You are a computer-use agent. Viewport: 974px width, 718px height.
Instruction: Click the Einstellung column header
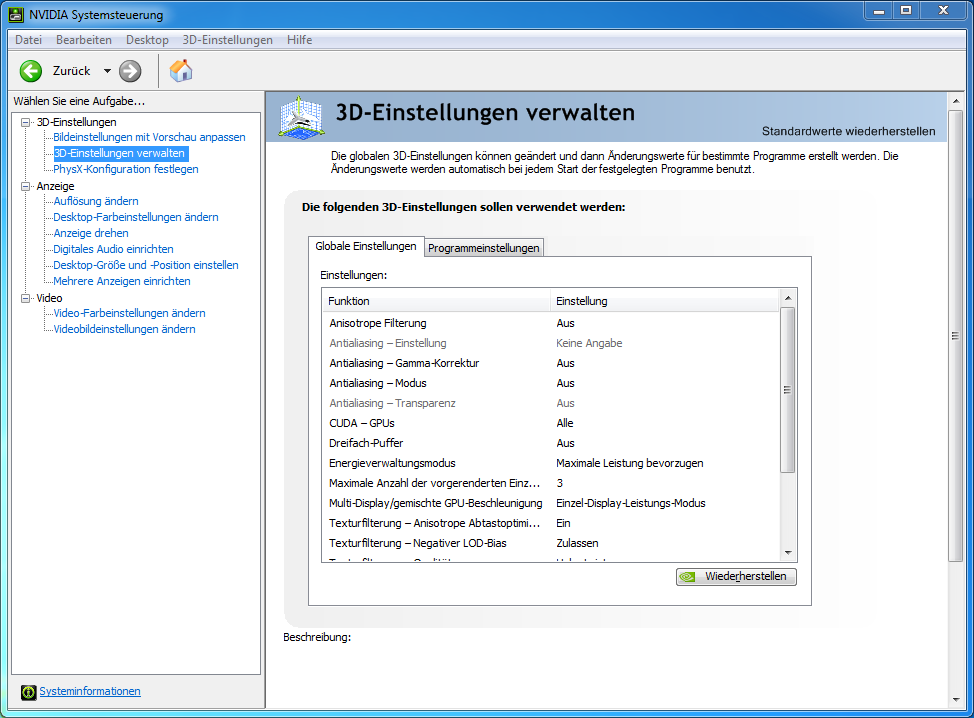(665, 301)
